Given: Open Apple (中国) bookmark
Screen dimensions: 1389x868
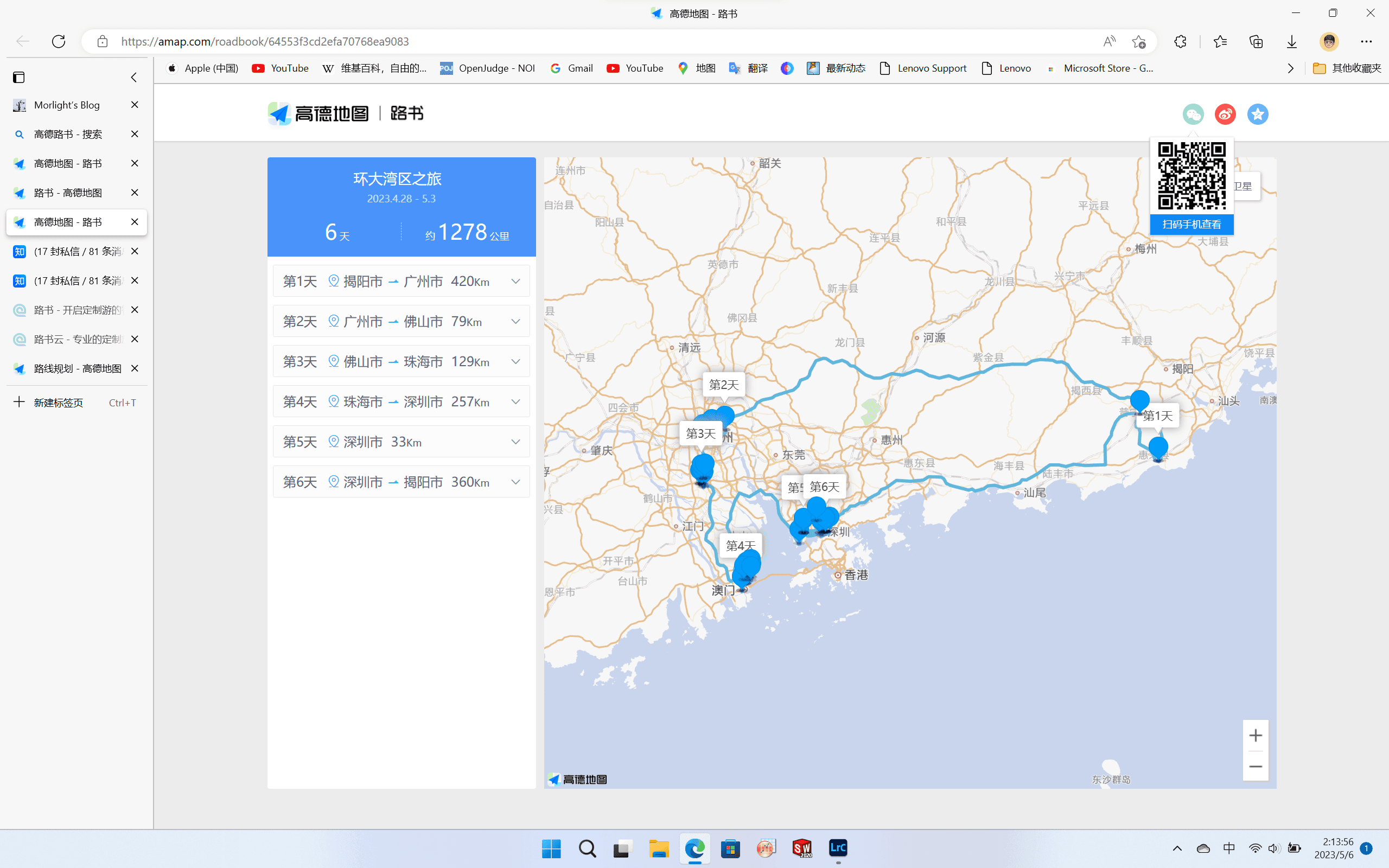Looking at the screenshot, I should point(202,68).
